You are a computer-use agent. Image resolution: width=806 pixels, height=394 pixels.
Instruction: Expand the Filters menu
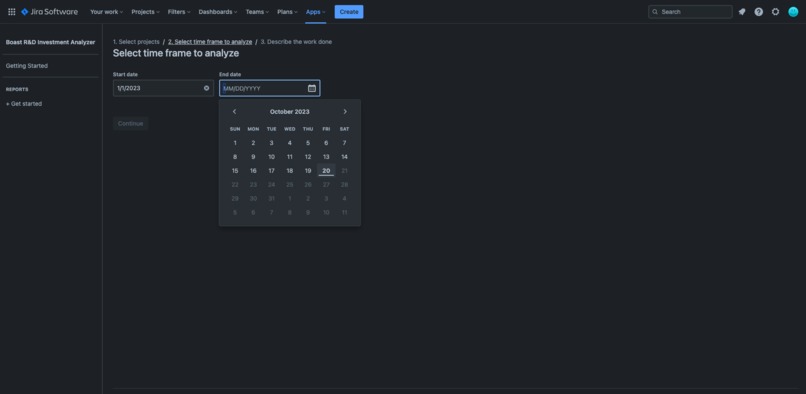point(179,12)
